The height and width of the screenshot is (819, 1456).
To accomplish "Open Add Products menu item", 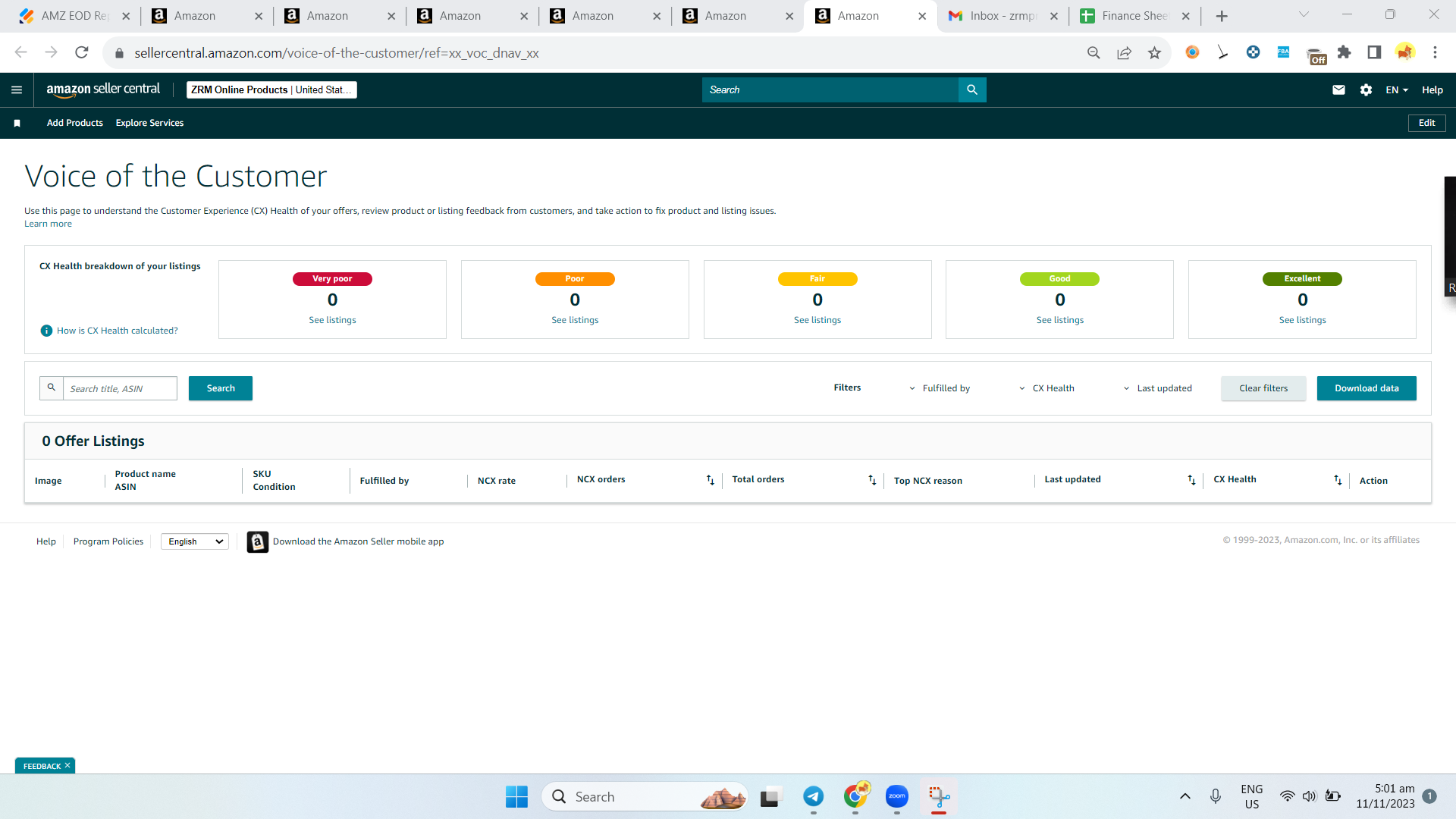I will (75, 123).
